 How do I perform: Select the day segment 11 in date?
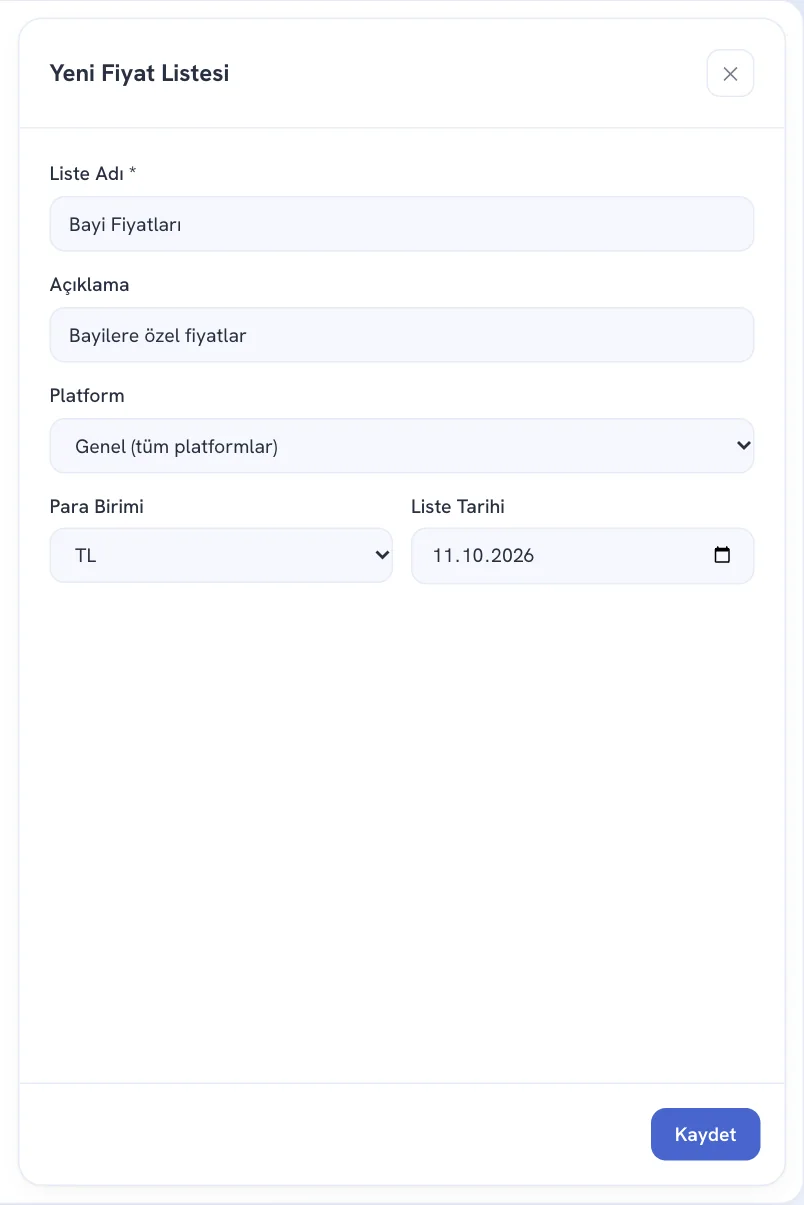tap(442, 556)
